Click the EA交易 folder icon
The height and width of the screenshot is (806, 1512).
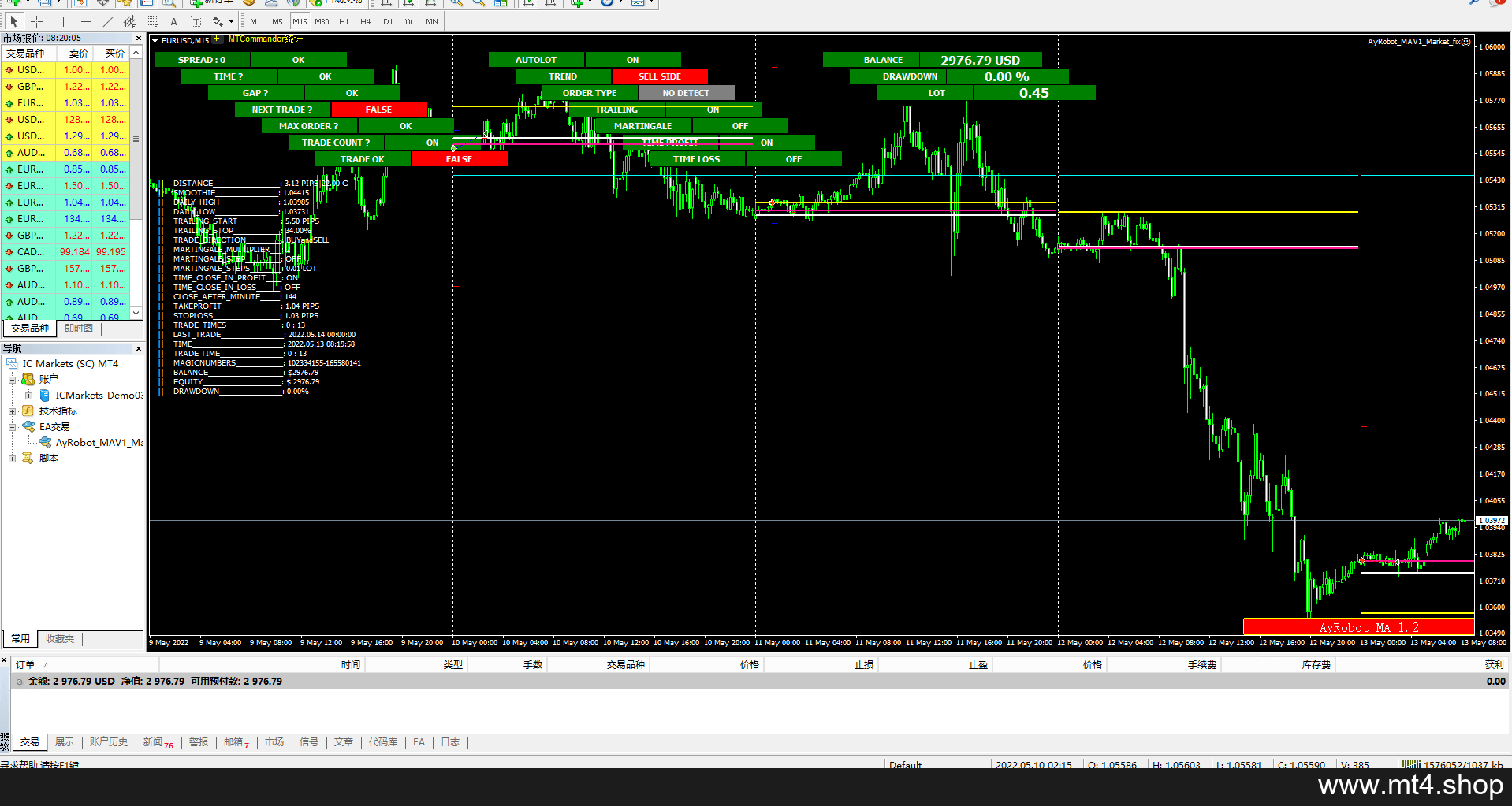(28, 426)
